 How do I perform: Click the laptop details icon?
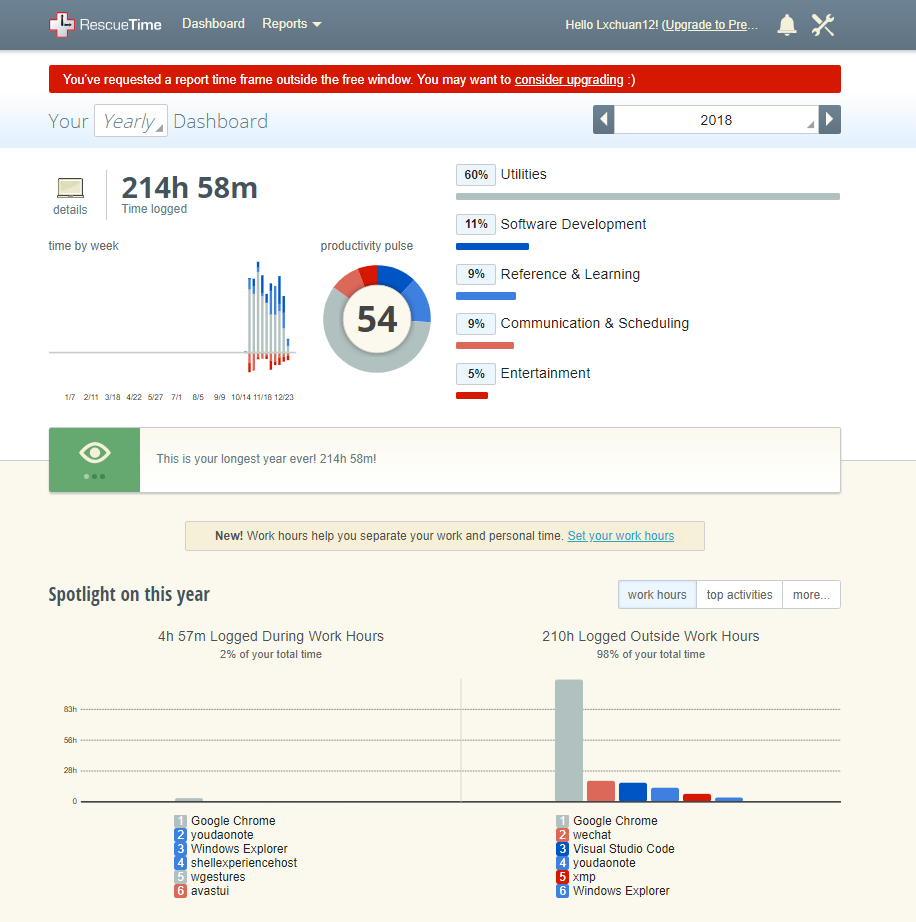(x=70, y=189)
